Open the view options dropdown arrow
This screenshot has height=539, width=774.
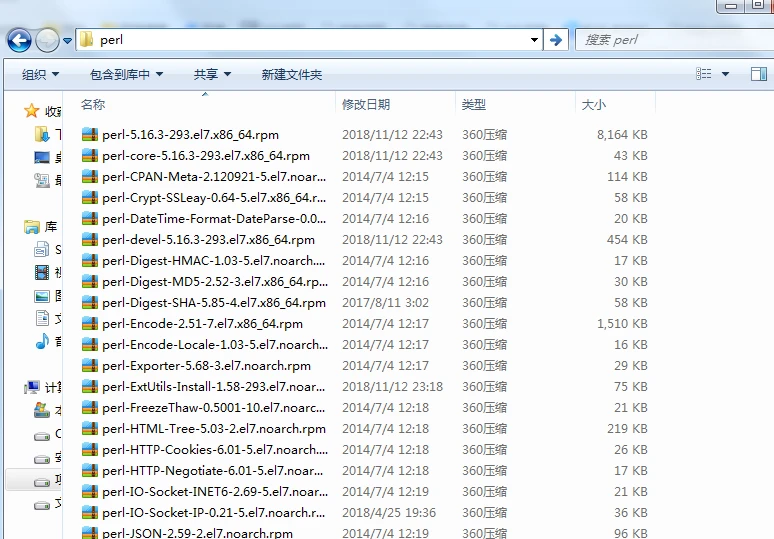(725, 74)
